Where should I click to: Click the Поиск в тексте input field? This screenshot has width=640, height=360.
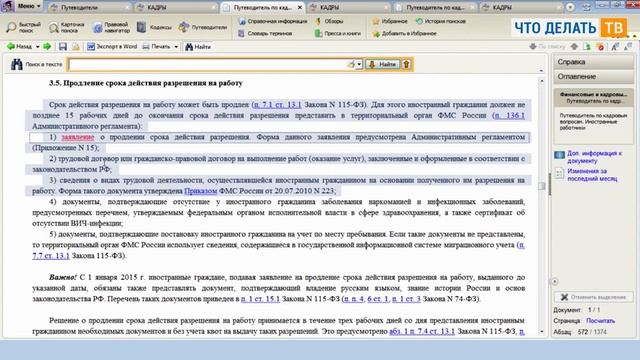point(207,64)
